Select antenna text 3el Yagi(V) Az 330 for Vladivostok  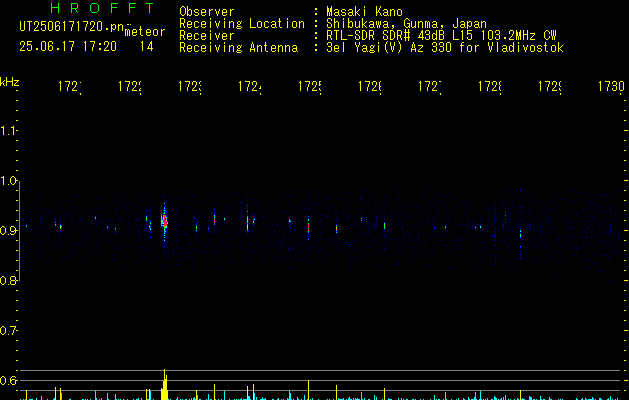tap(445, 47)
